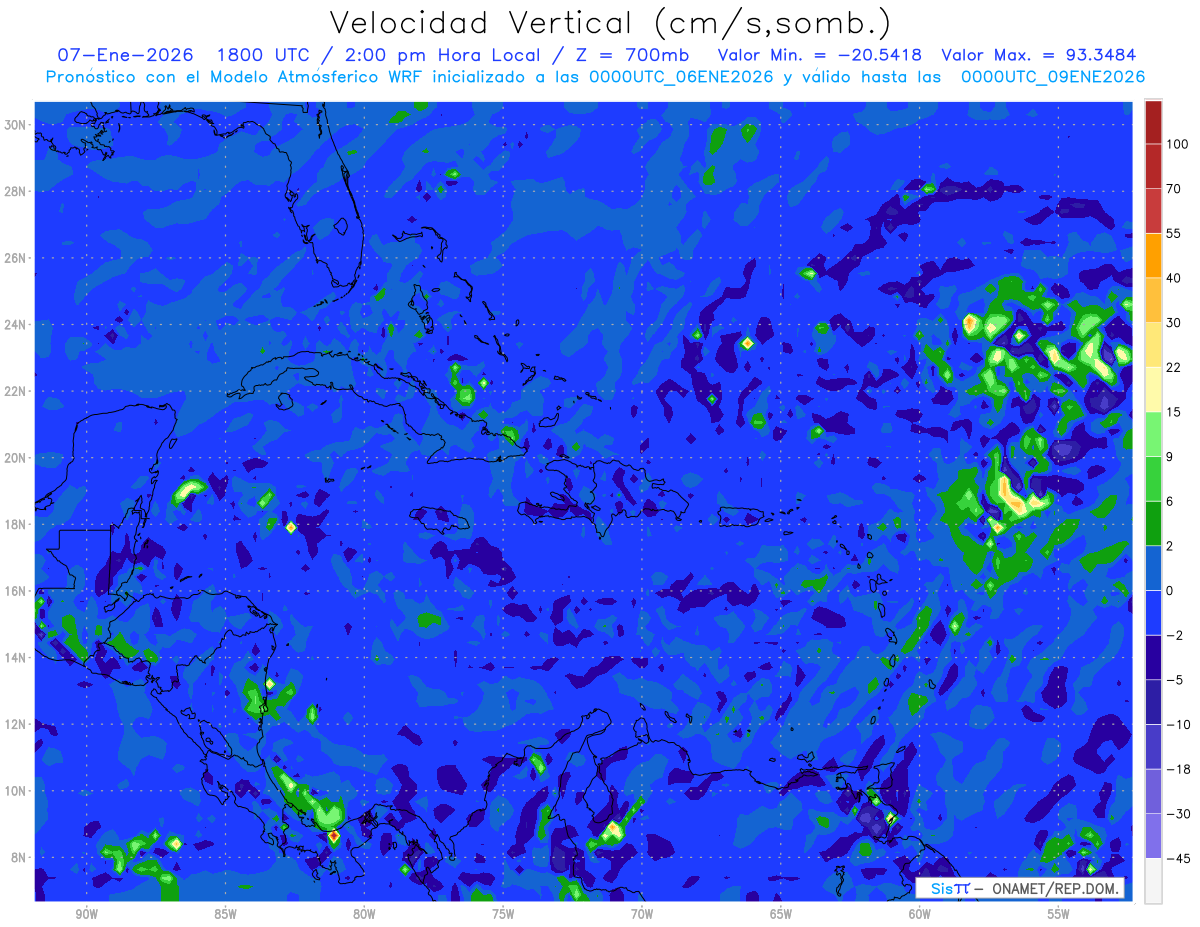This screenshot has width=1200, height=927.
Task: Select the pale yellow colorbar segment between 15 and 22
Action: tap(1153, 389)
